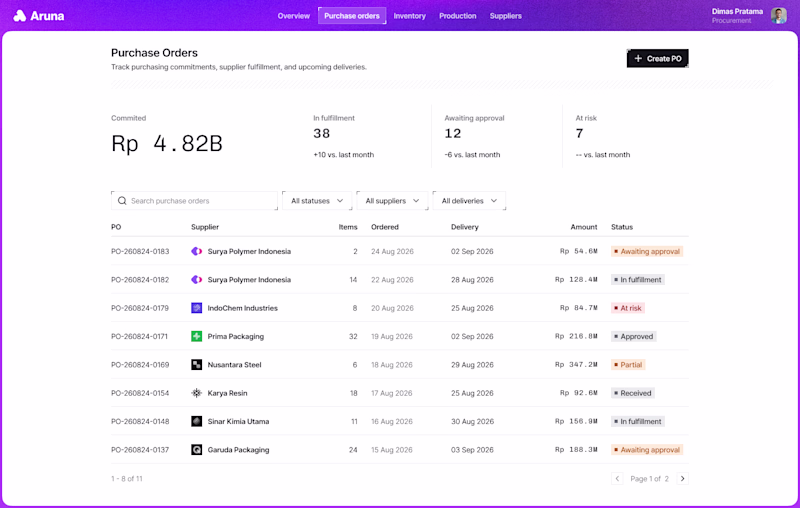Click the Search purchase orders field
800x508 pixels.
194,201
